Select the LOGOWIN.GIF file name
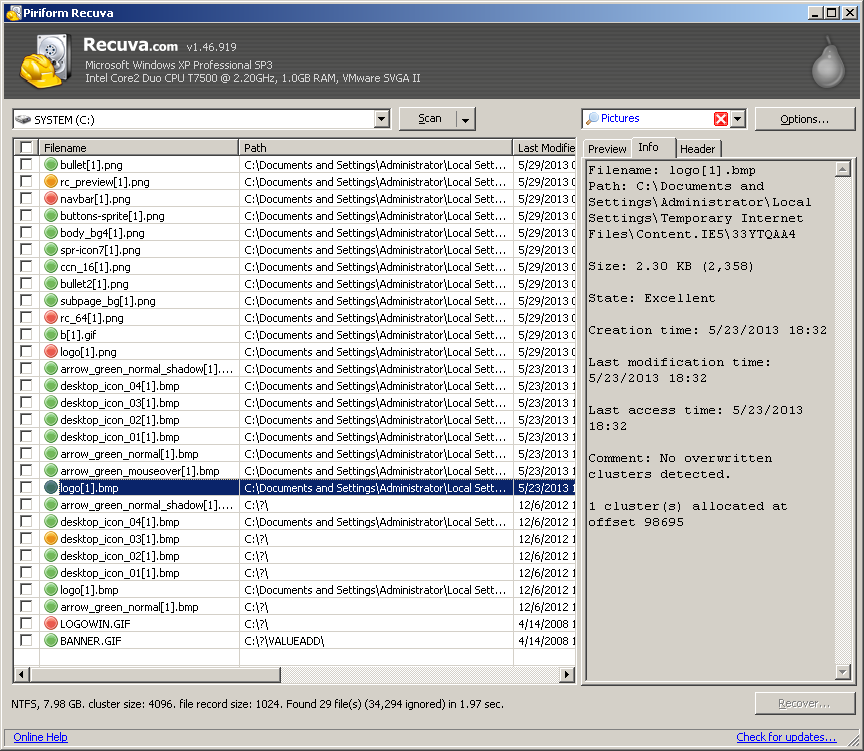Image resolution: width=864 pixels, height=751 pixels. (95, 624)
